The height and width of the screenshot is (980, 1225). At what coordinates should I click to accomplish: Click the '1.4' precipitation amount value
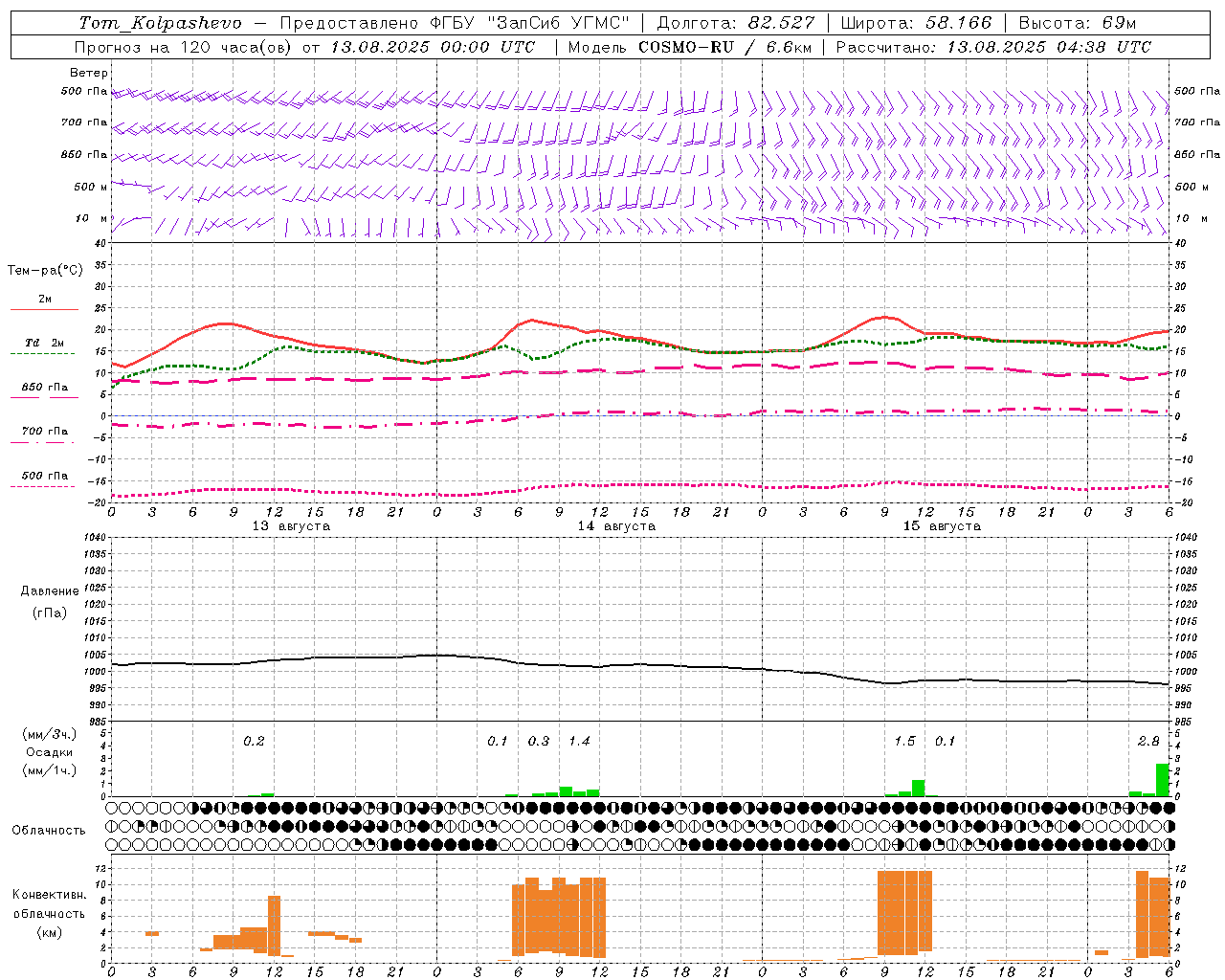point(579,742)
